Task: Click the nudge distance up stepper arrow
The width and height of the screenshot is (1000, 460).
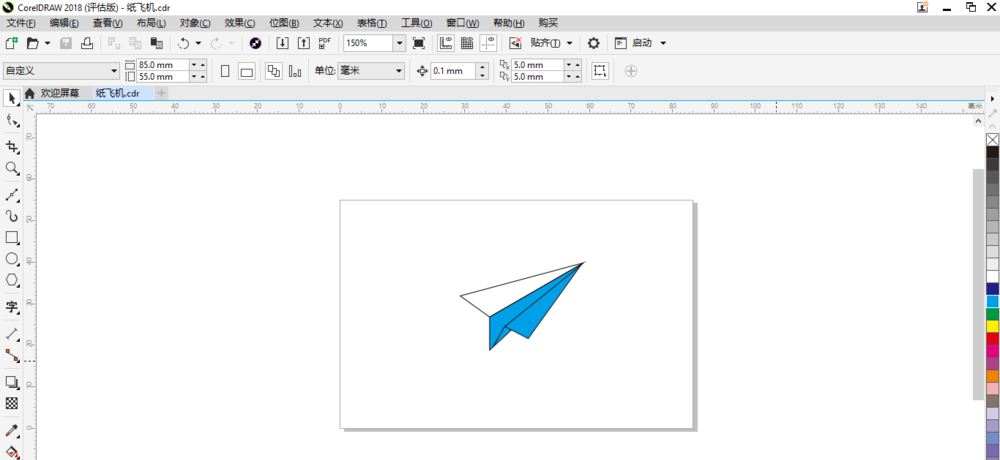Action: [482, 67]
